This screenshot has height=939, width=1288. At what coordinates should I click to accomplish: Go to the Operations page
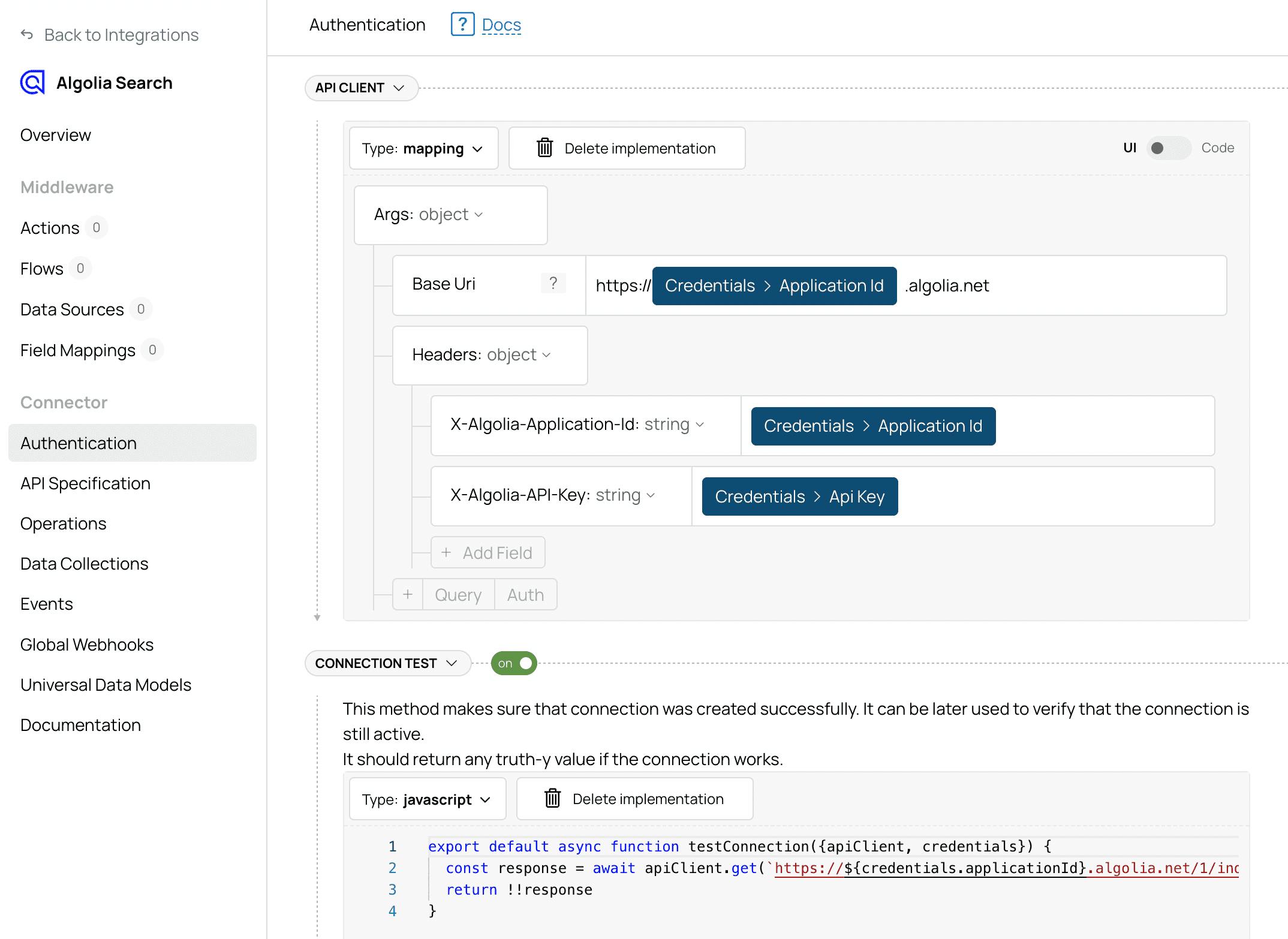coord(63,523)
